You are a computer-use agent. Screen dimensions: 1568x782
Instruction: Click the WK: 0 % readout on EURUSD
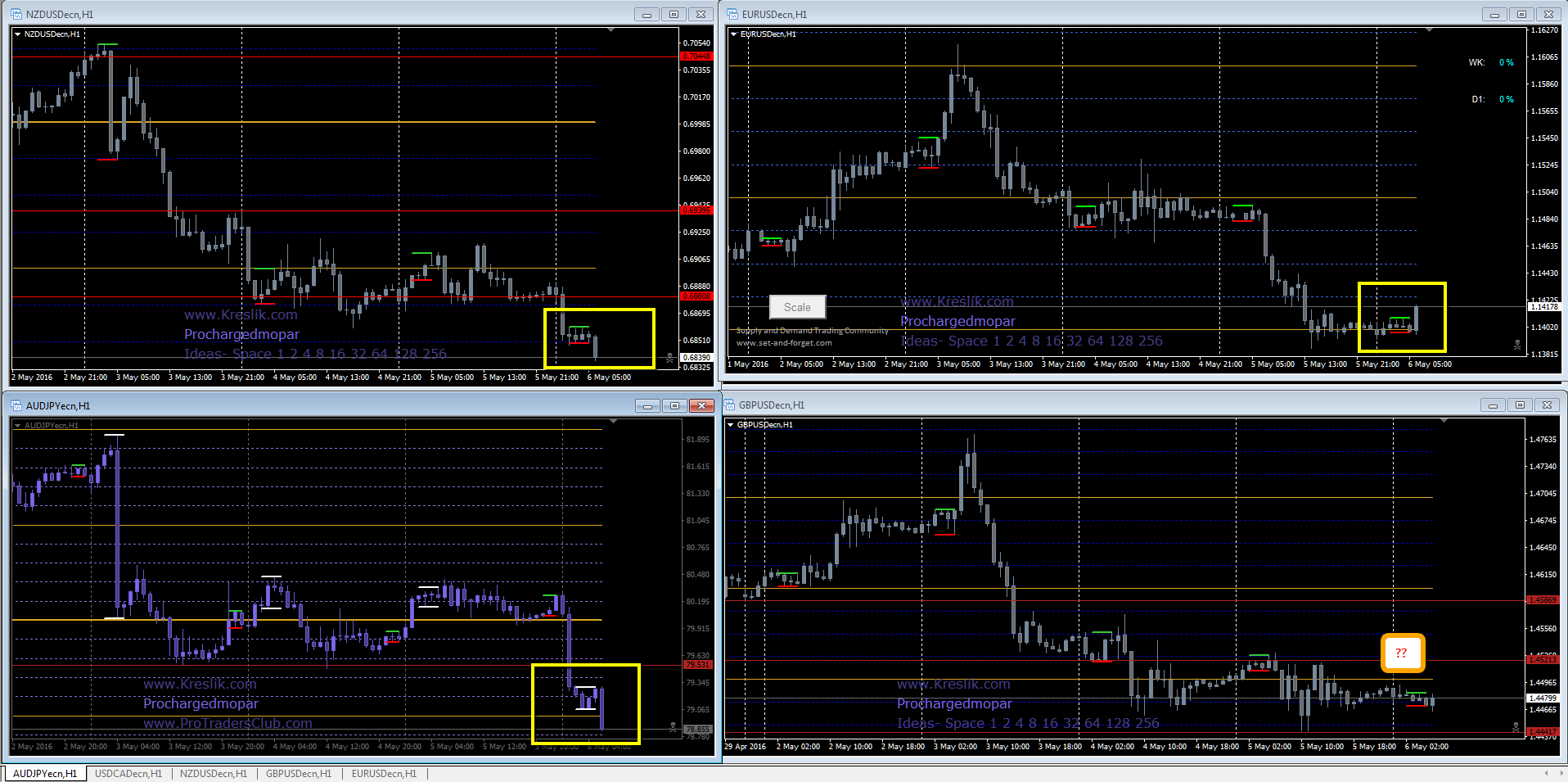pos(1491,62)
